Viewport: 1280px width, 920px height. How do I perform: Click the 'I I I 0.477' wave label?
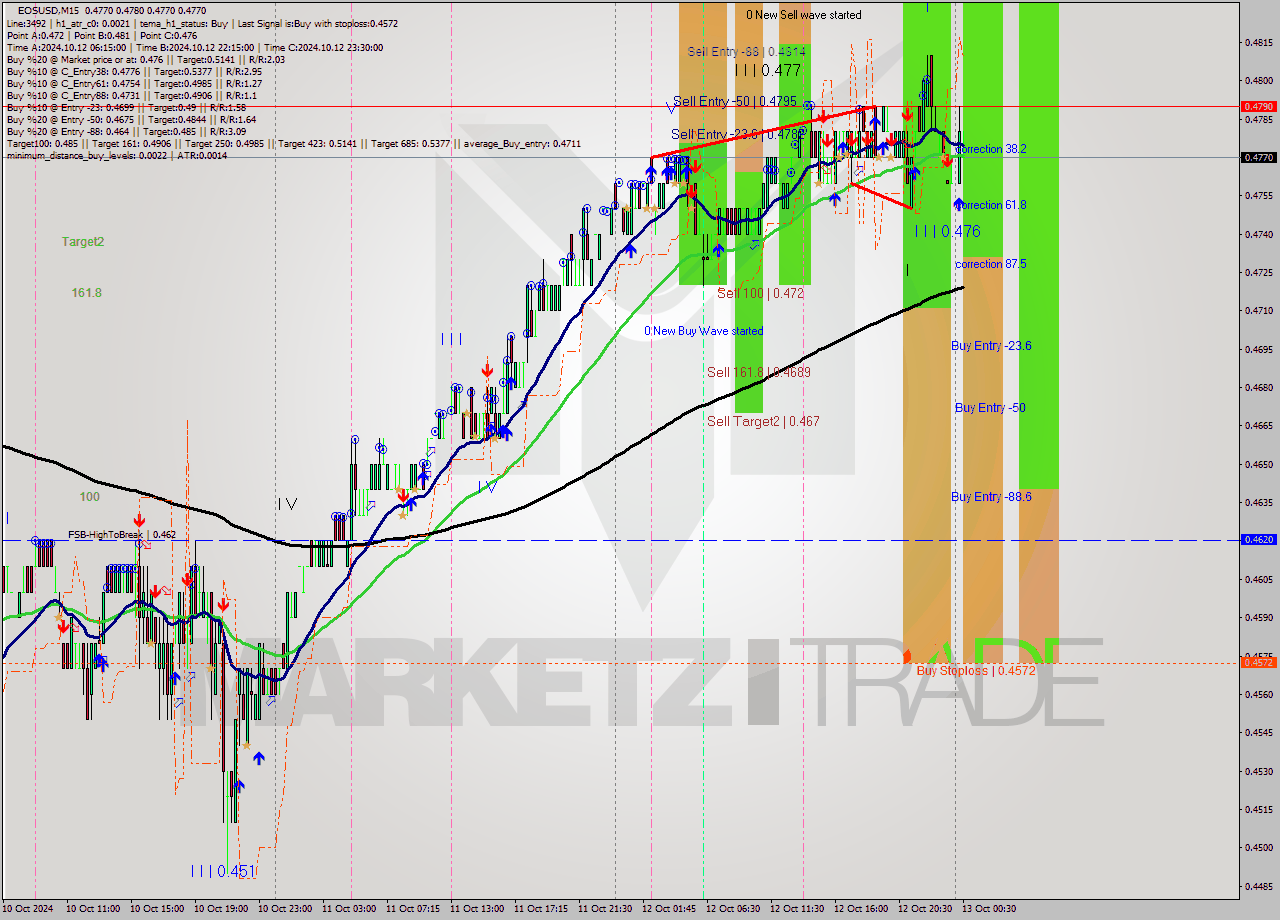[767, 70]
